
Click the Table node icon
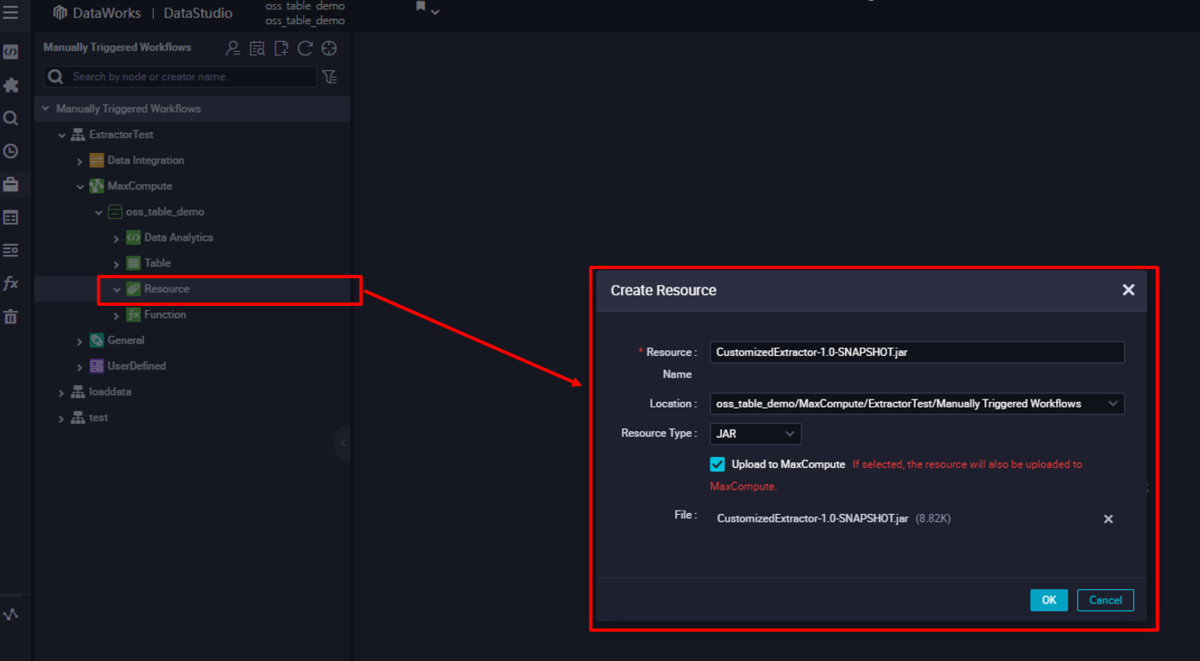point(133,263)
